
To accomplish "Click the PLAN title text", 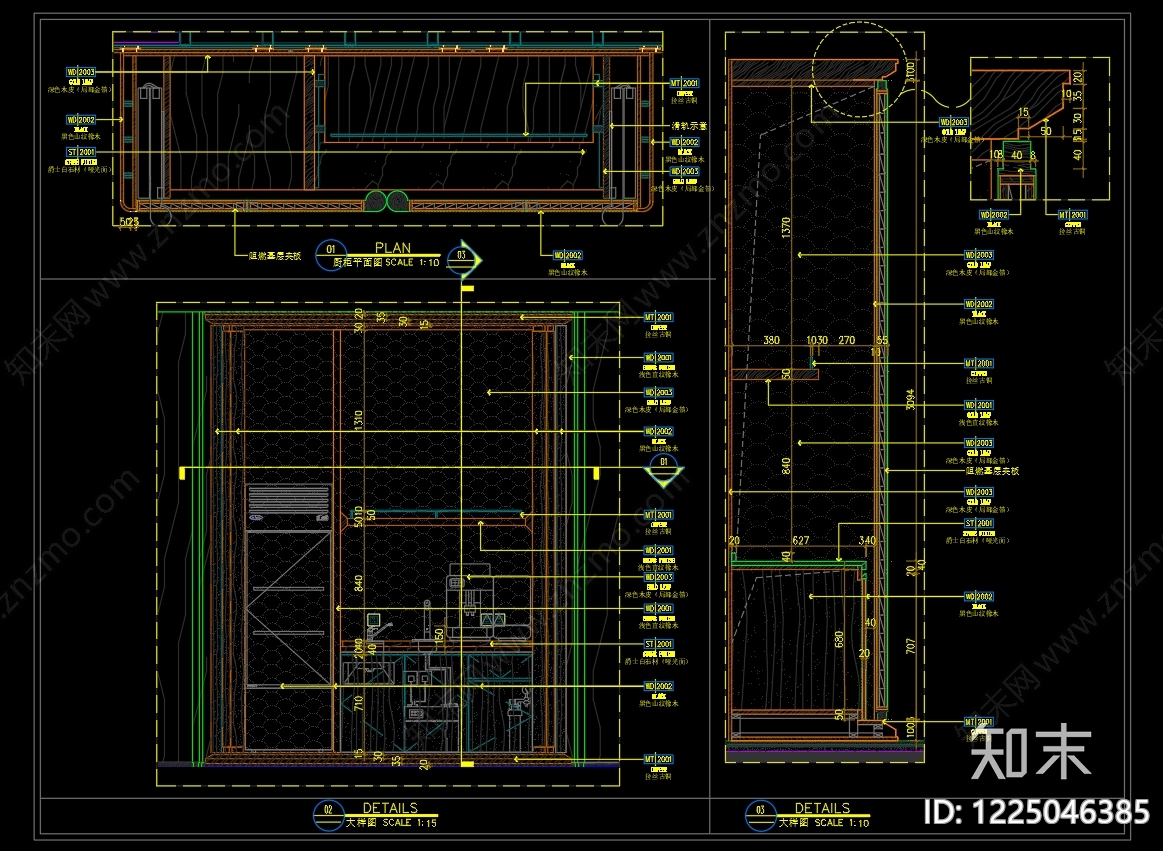I will click(392, 248).
